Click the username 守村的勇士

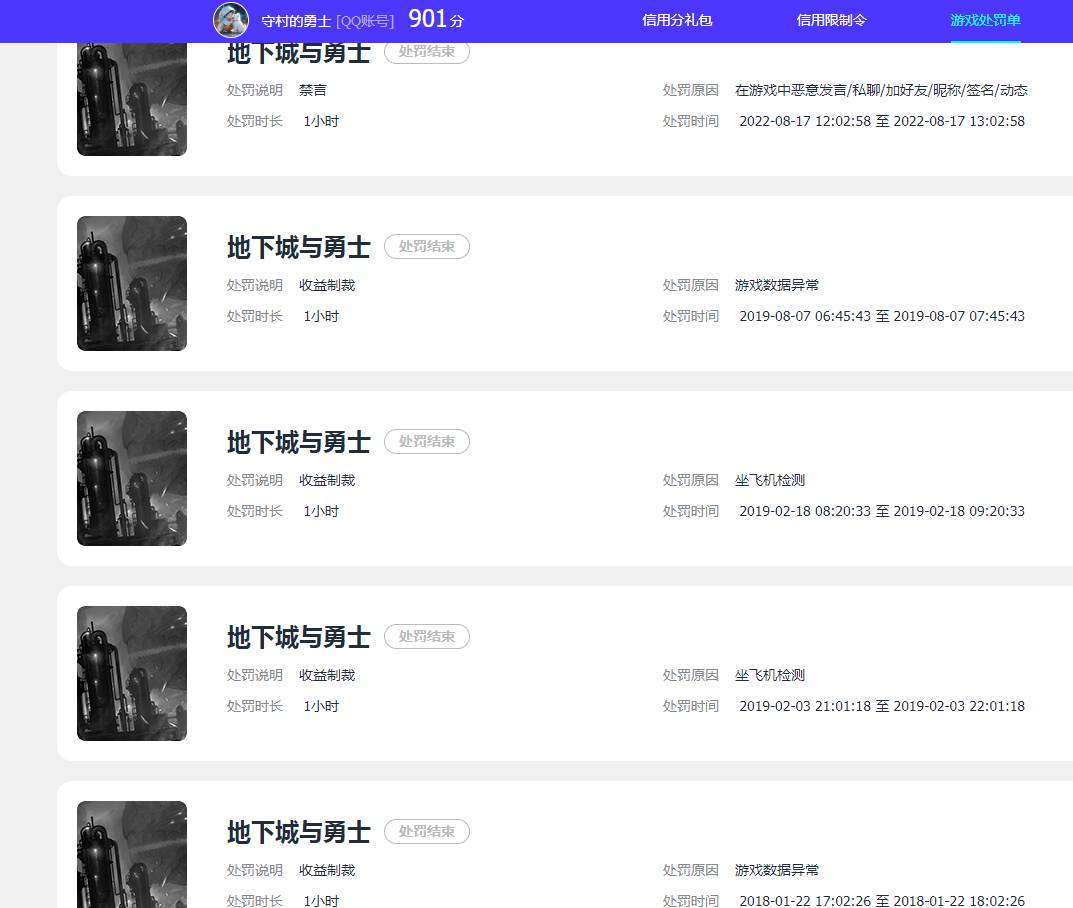coord(296,21)
